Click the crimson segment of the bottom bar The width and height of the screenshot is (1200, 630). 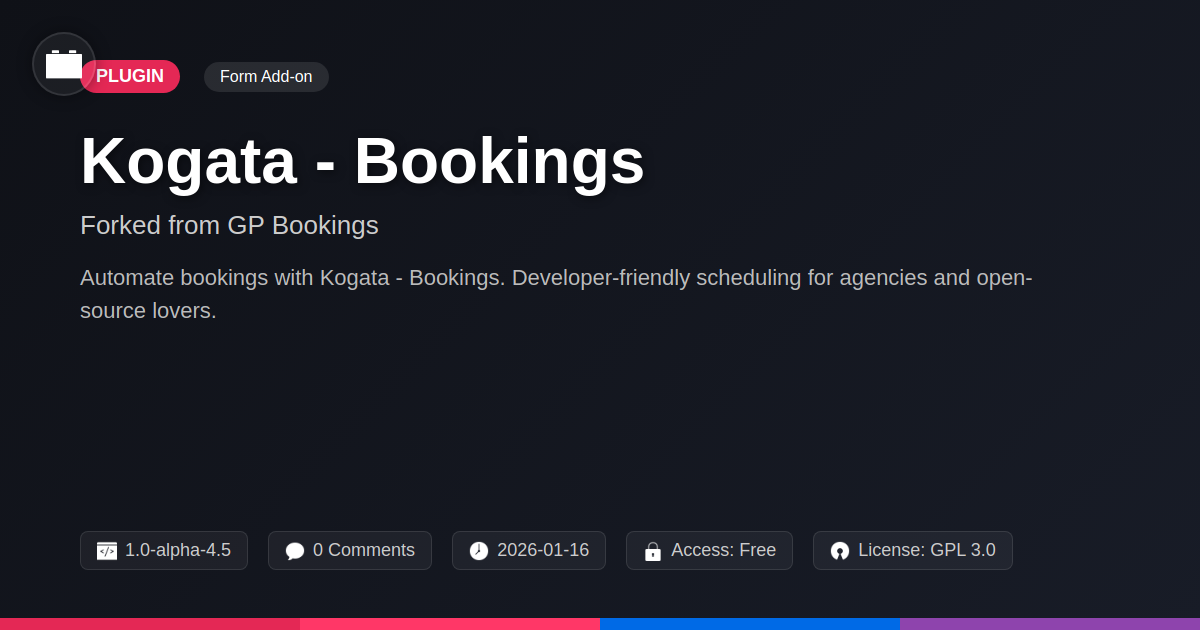(x=150, y=623)
